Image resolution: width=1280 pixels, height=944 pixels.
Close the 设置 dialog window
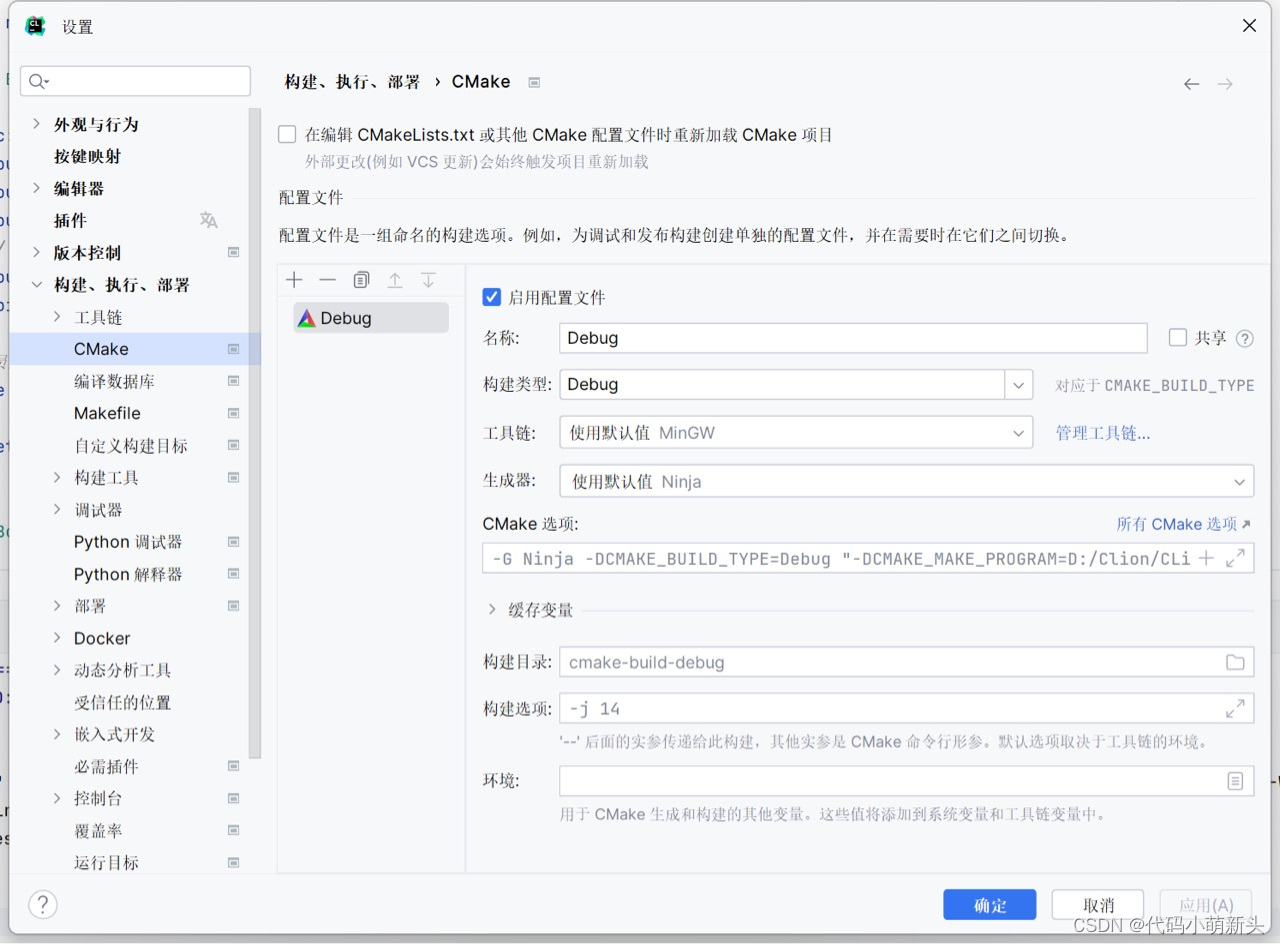point(1249,26)
